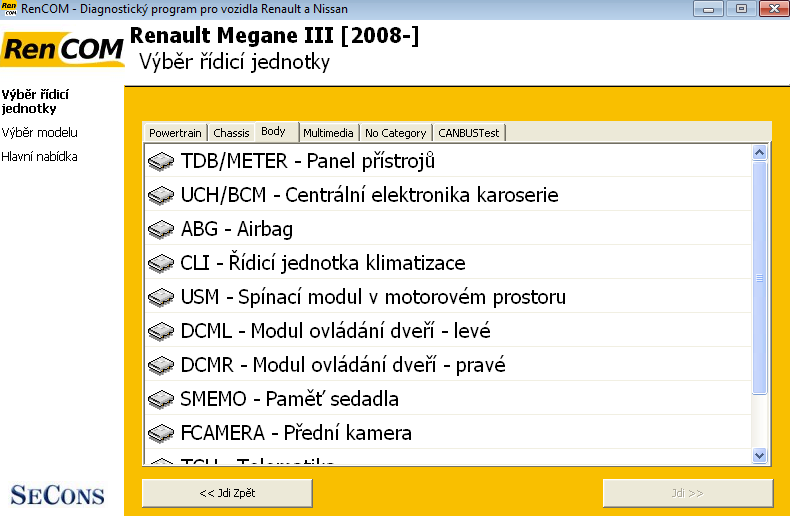The width and height of the screenshot is (790, 516).
Task: Select Výběr řídicí jednotky sidebar item
Action: (x=35, y=101)
